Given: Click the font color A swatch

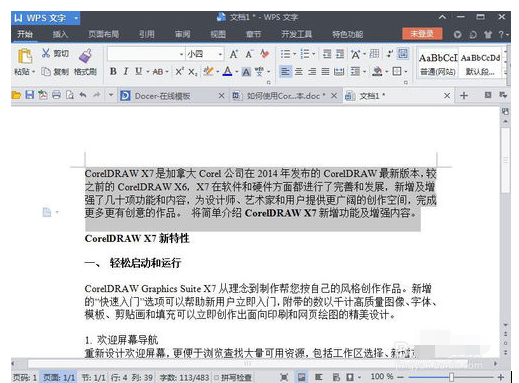Looking at the screenshot, I should coord(227,71).
